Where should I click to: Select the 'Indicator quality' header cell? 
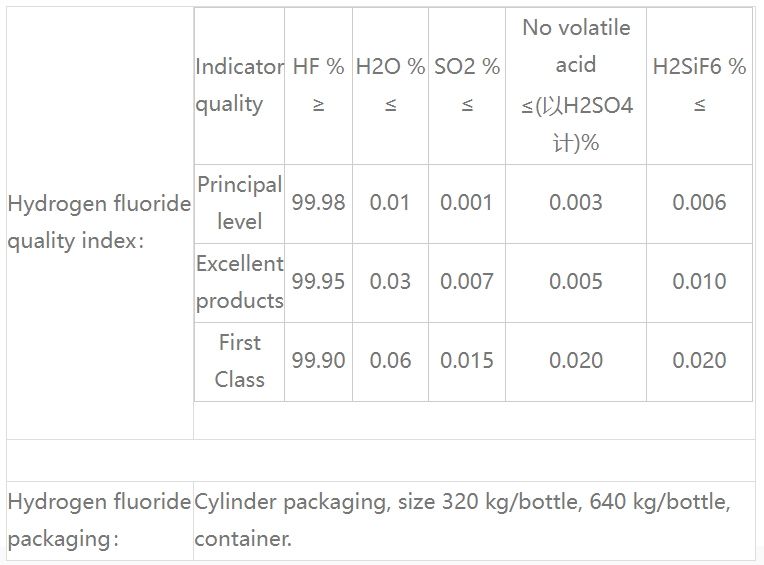coord(239,85)
